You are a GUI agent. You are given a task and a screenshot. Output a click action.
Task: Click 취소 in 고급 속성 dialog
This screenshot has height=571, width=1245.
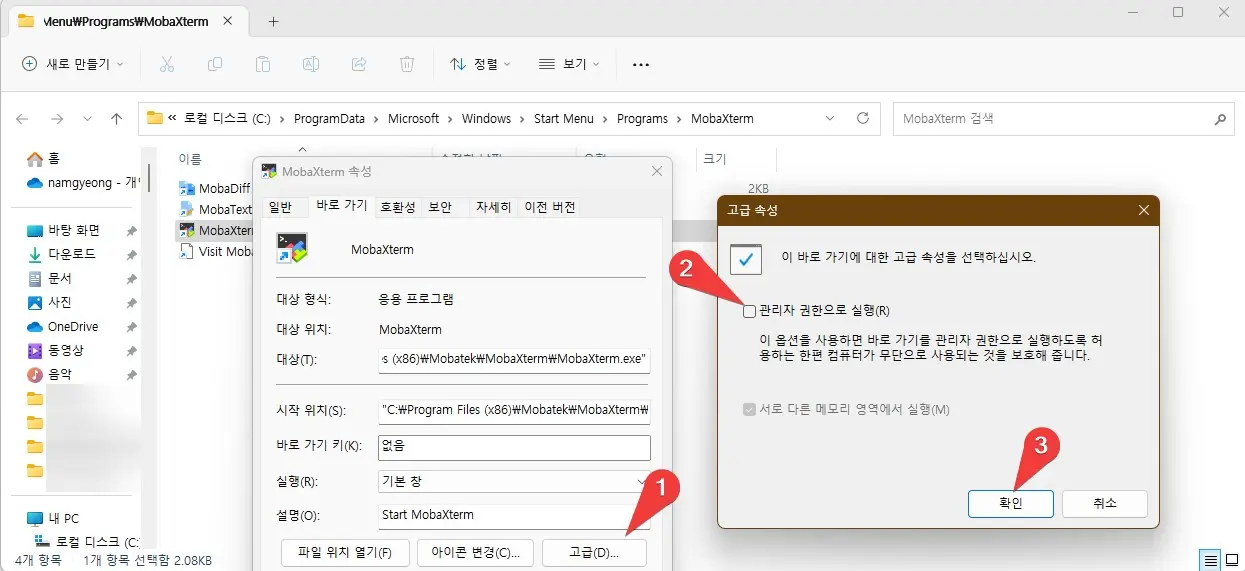click(1104, 503)
